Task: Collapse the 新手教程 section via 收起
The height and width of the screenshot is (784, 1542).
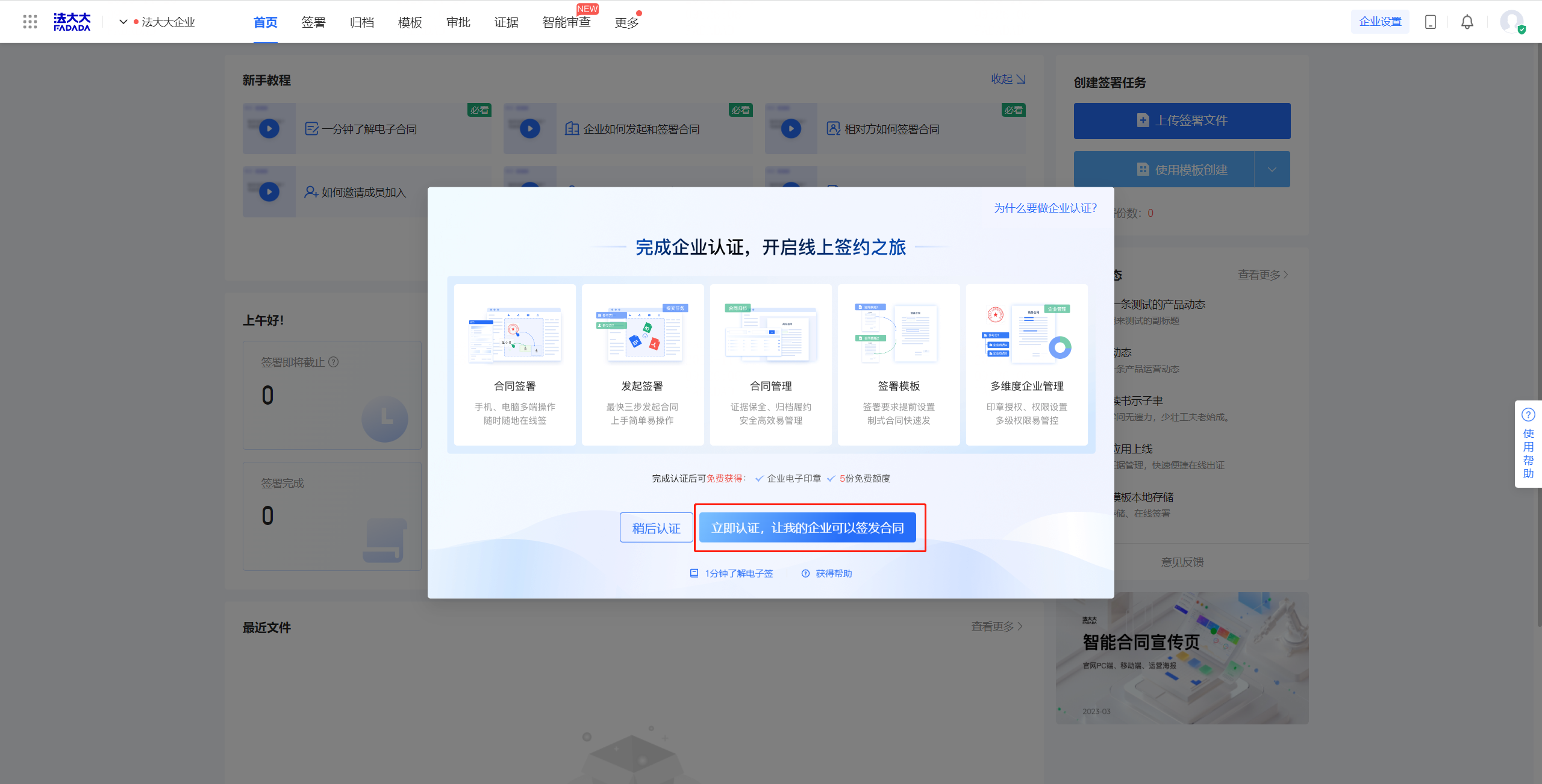Action: click(x=1008, y=79)
